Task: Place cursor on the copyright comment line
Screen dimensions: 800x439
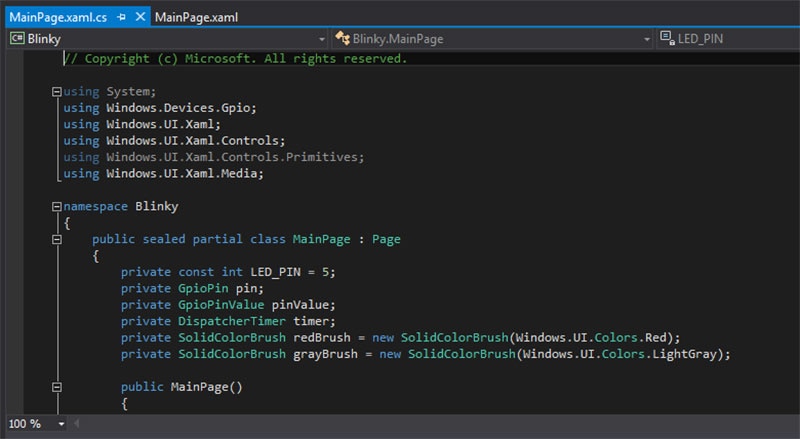Action: coord(235,59)
